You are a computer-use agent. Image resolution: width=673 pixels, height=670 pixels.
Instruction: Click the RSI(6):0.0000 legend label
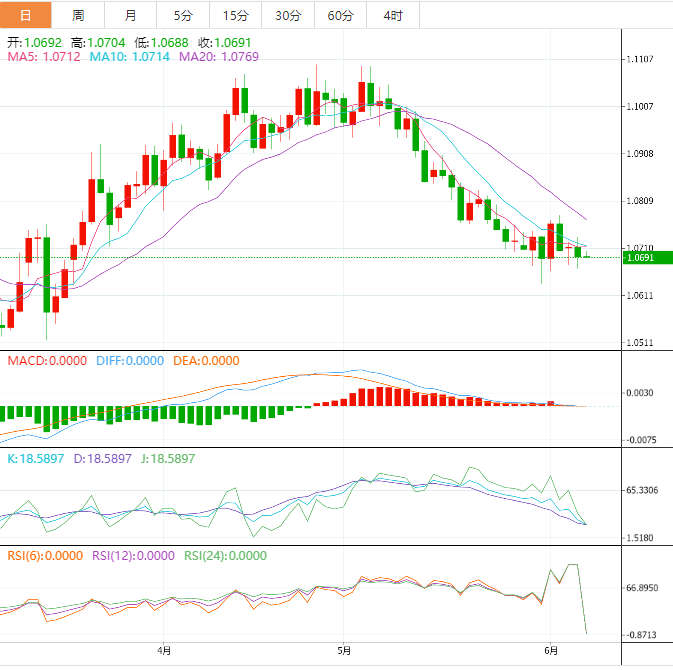[46, 556]
